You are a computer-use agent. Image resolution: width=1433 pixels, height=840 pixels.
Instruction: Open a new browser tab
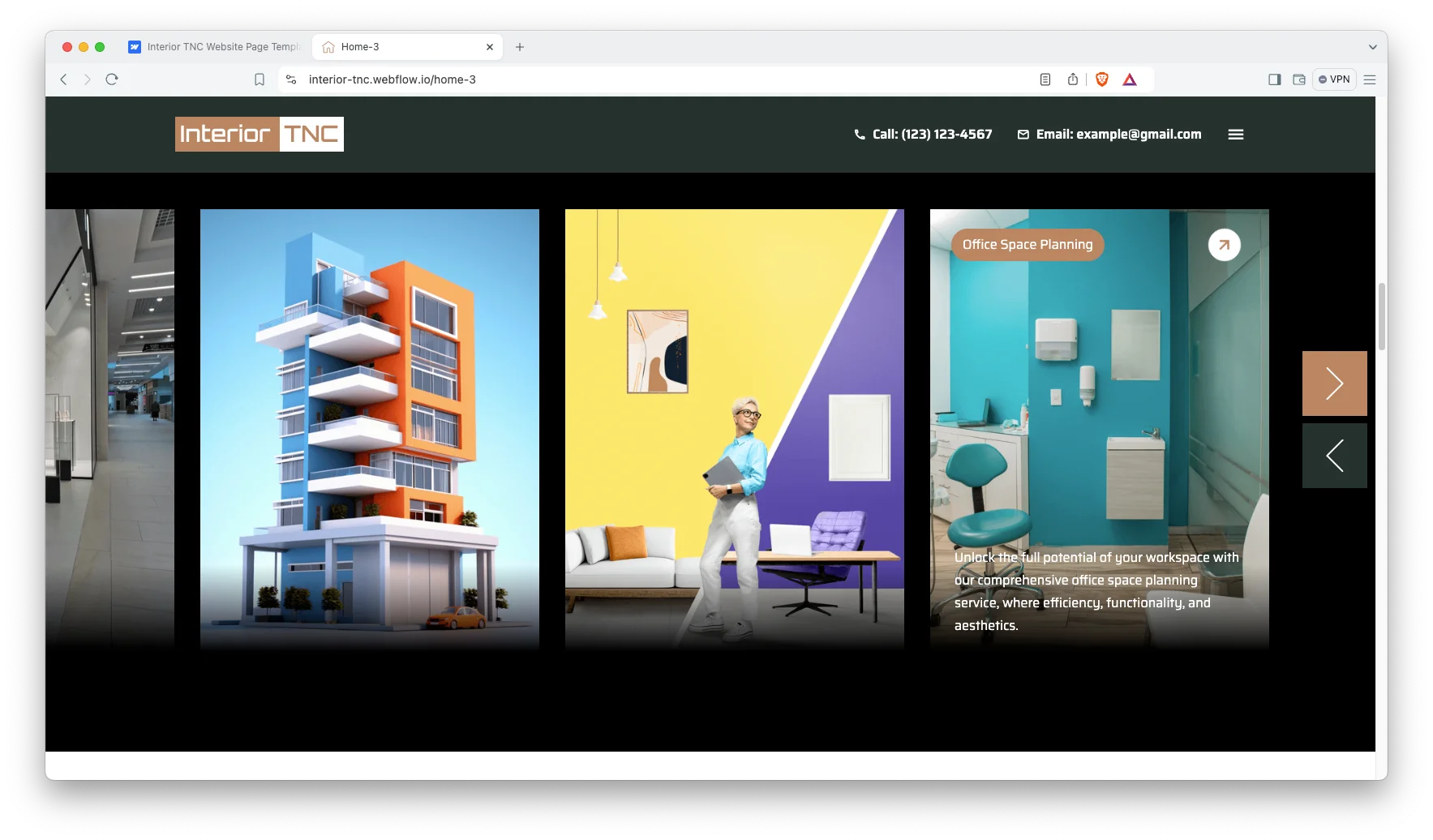520,47
